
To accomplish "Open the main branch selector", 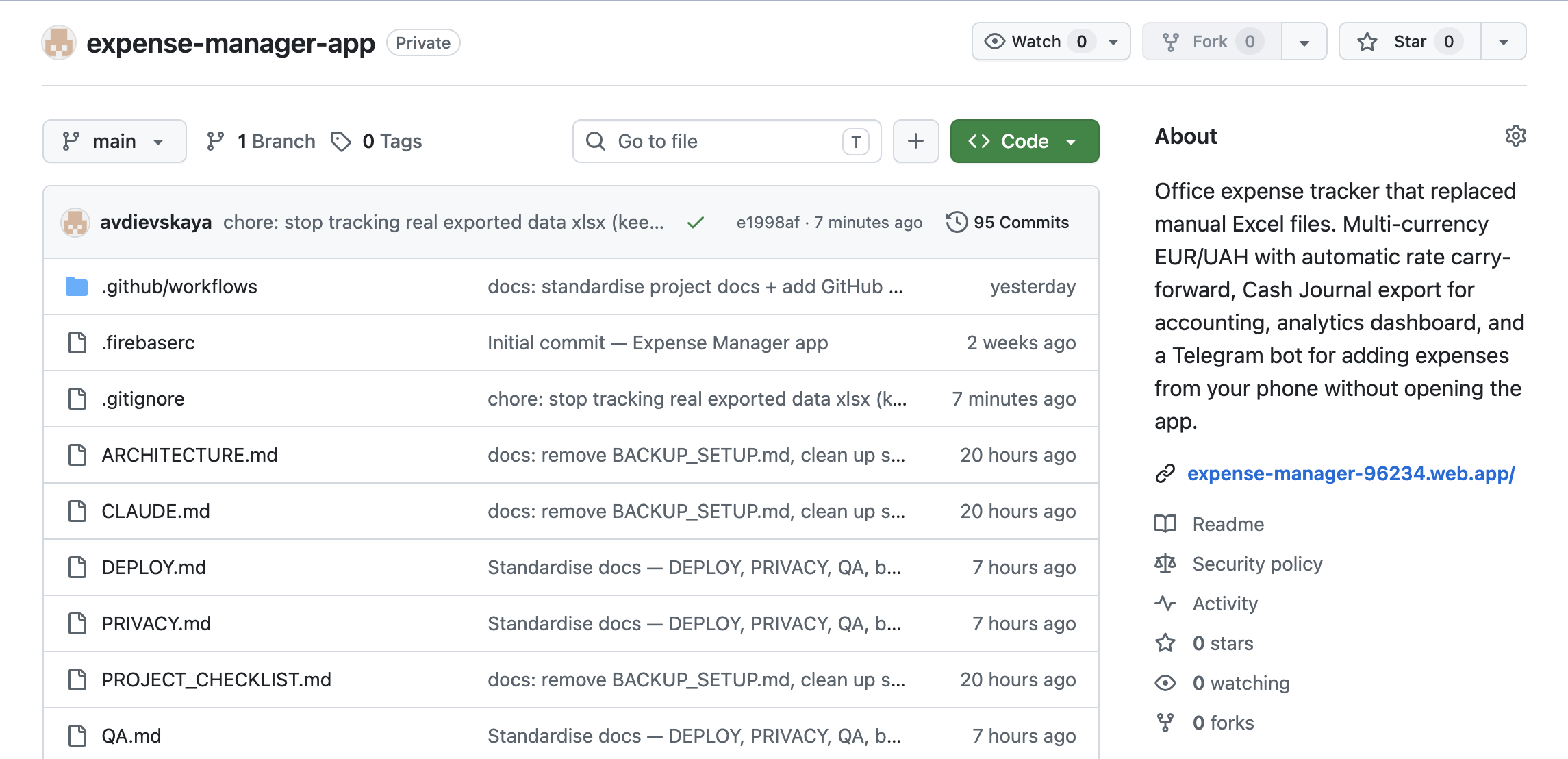I will tap(114, 141).
